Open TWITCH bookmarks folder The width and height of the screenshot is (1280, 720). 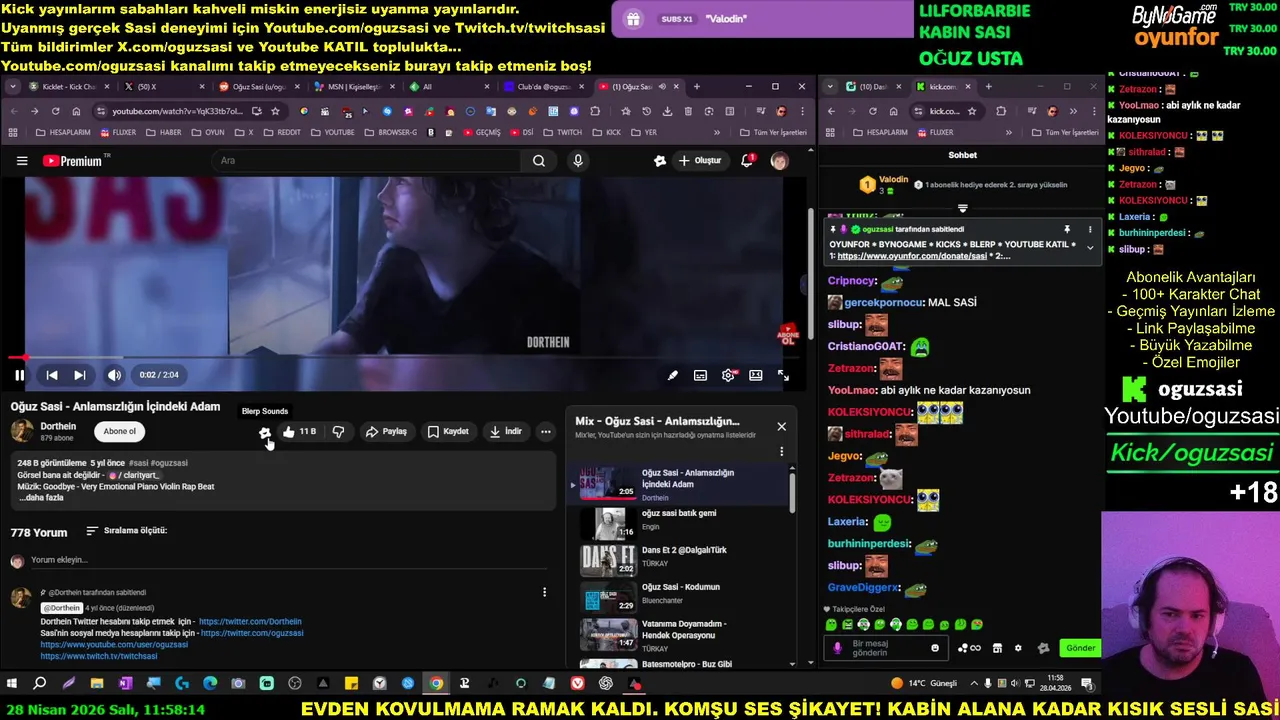click(x=562, y=132)
